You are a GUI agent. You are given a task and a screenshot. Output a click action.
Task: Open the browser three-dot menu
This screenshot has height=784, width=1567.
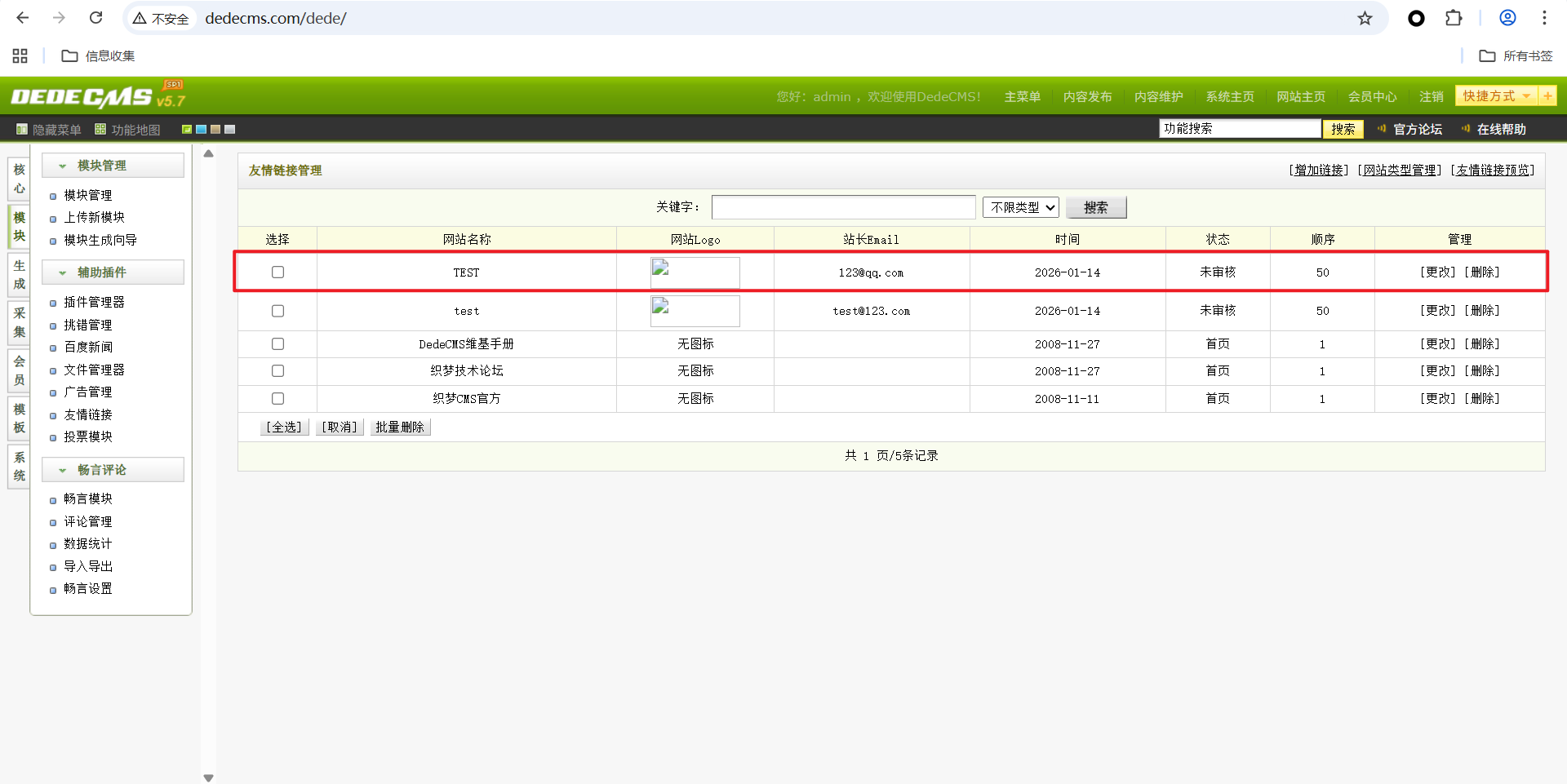1544,18
